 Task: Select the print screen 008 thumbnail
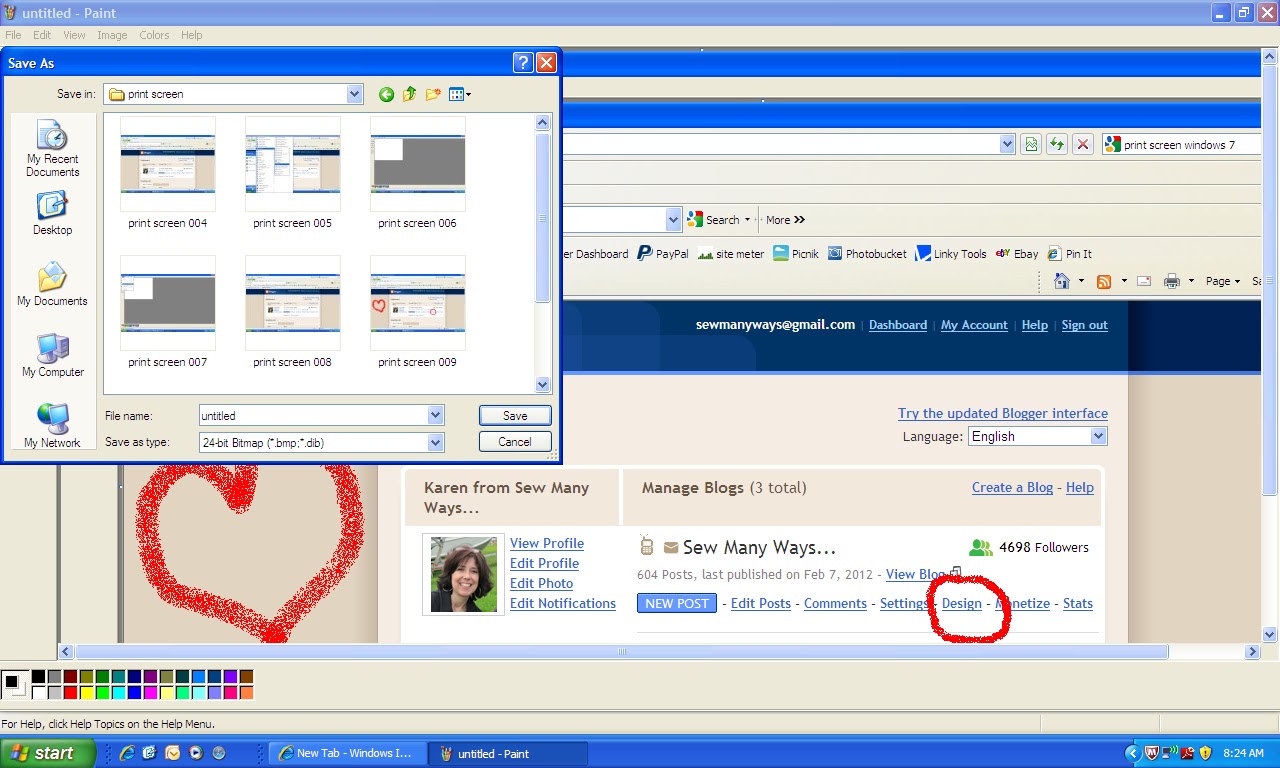[x=292, y=303]
